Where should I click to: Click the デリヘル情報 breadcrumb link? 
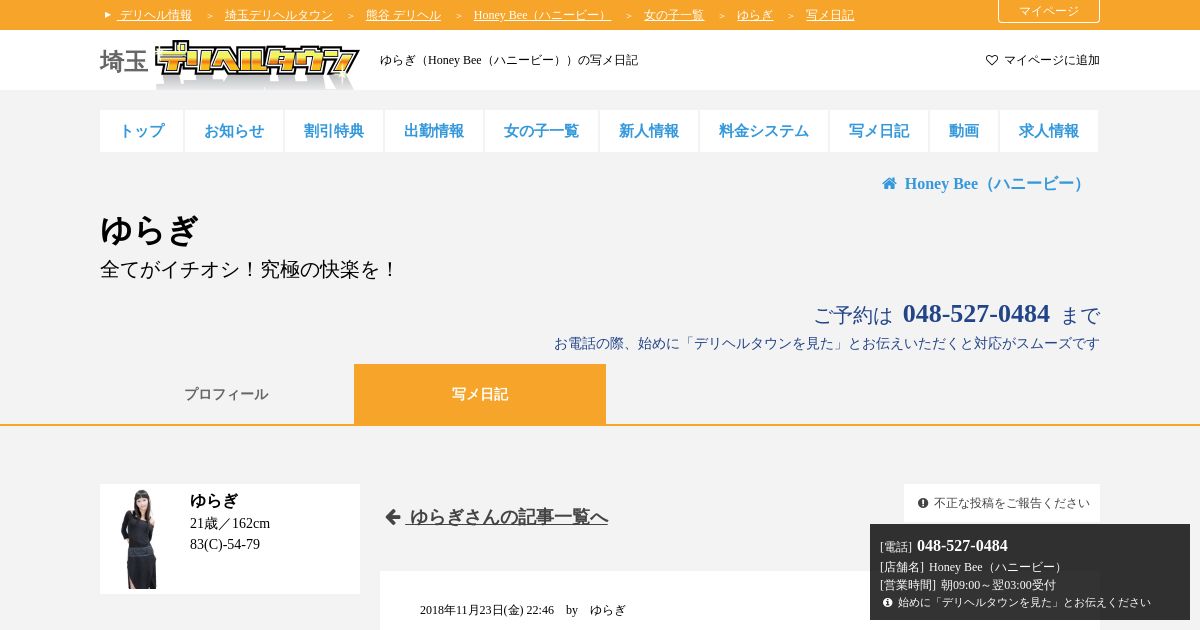click(x=154, y=15)
